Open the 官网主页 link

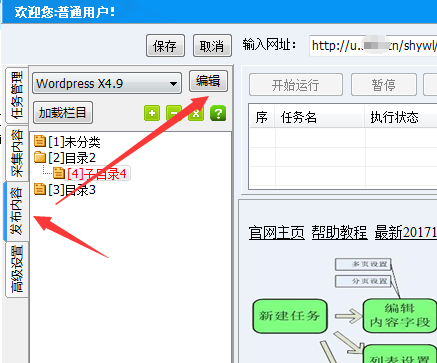pos(277,232)
